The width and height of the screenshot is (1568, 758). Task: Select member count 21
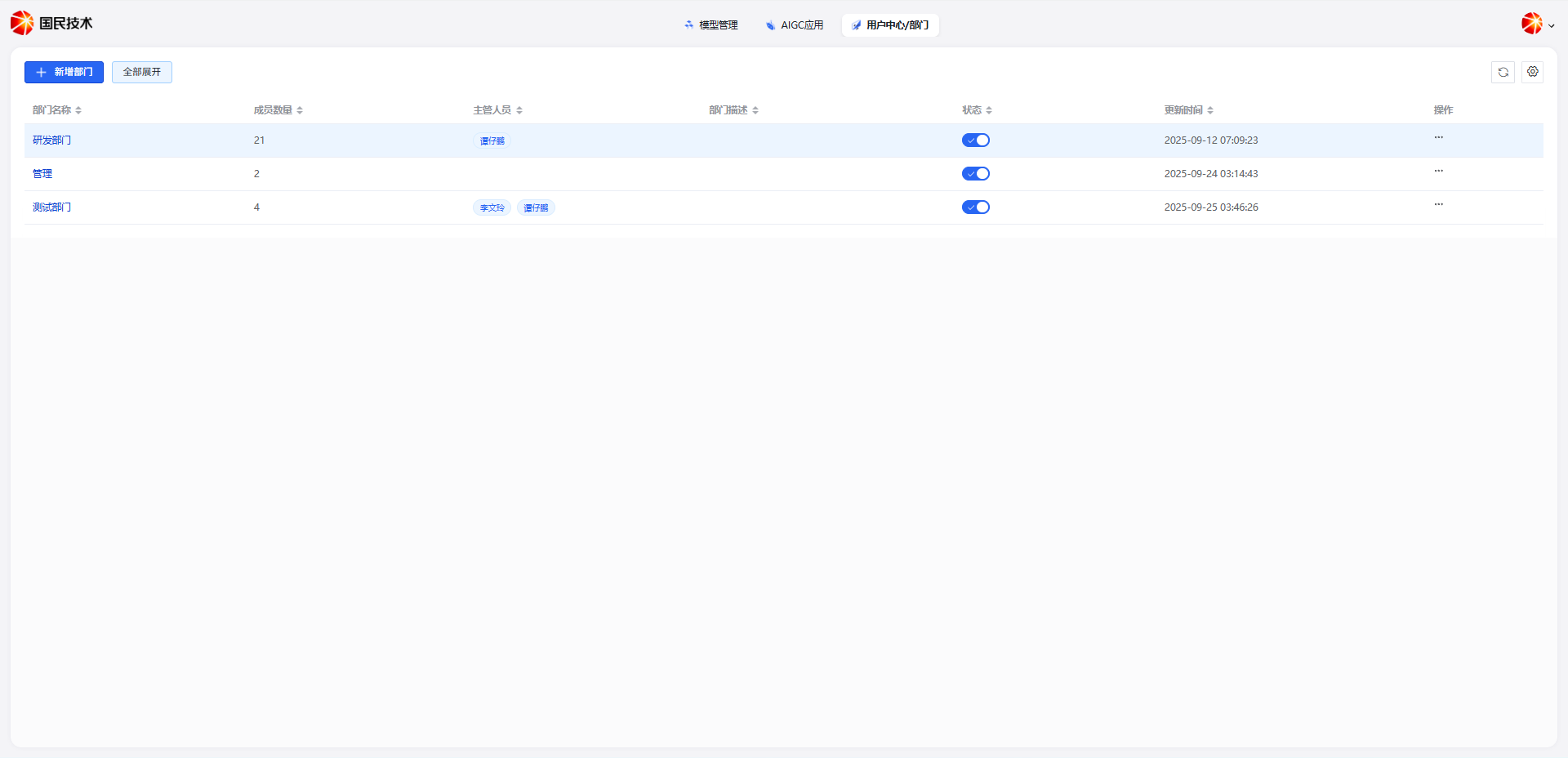tap(259, 140)
